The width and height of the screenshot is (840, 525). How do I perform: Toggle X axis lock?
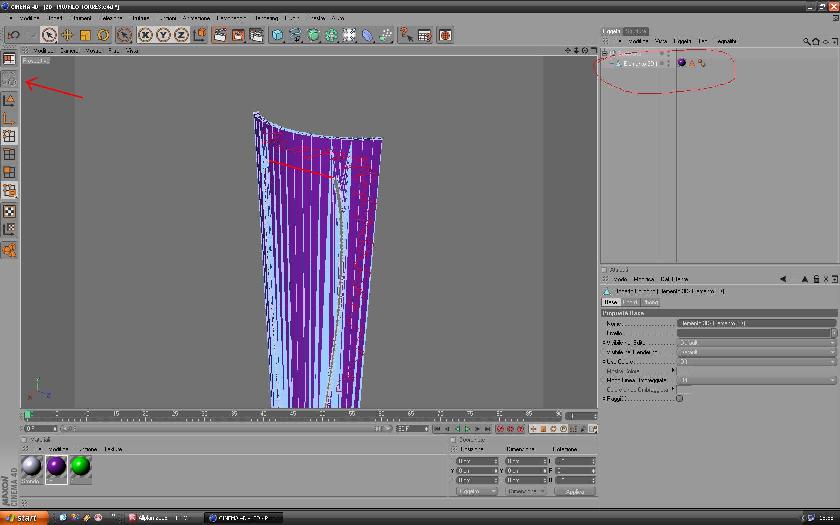[145, 35]
